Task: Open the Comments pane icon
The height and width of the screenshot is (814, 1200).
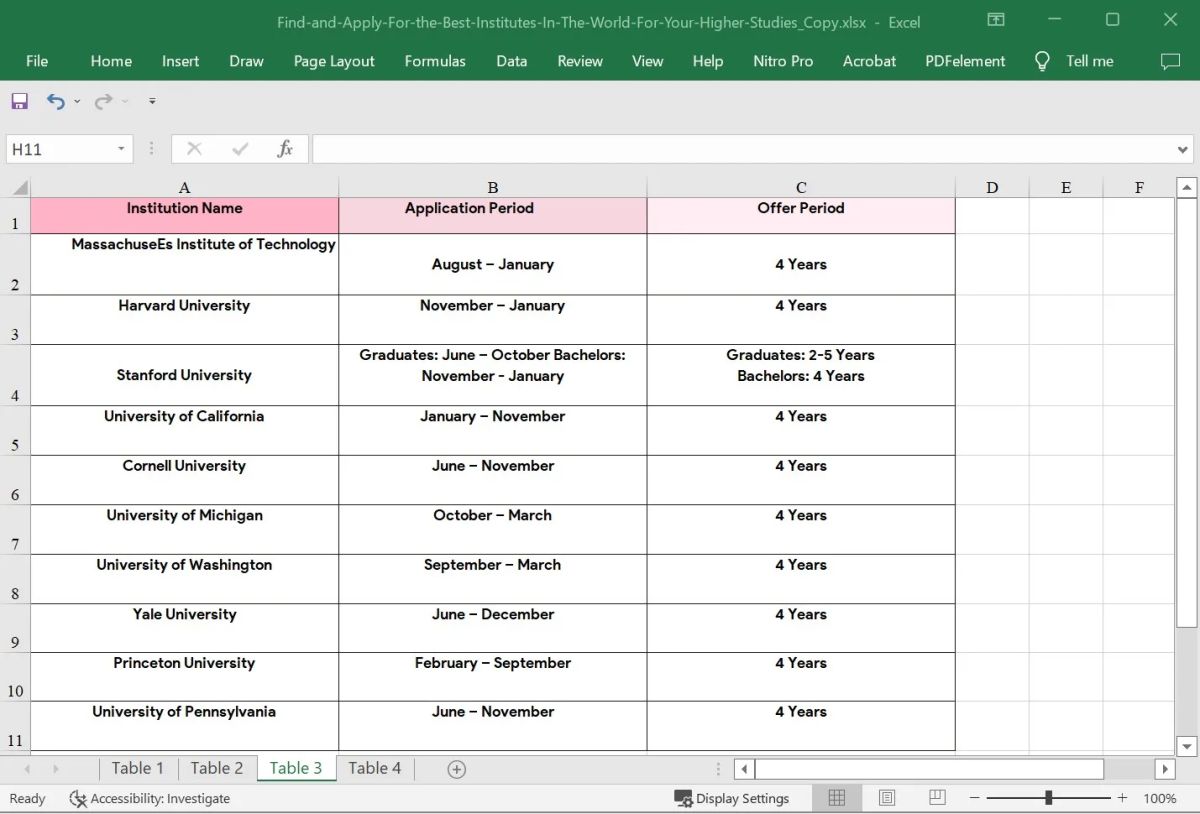Action: (x=1170, y=61)
